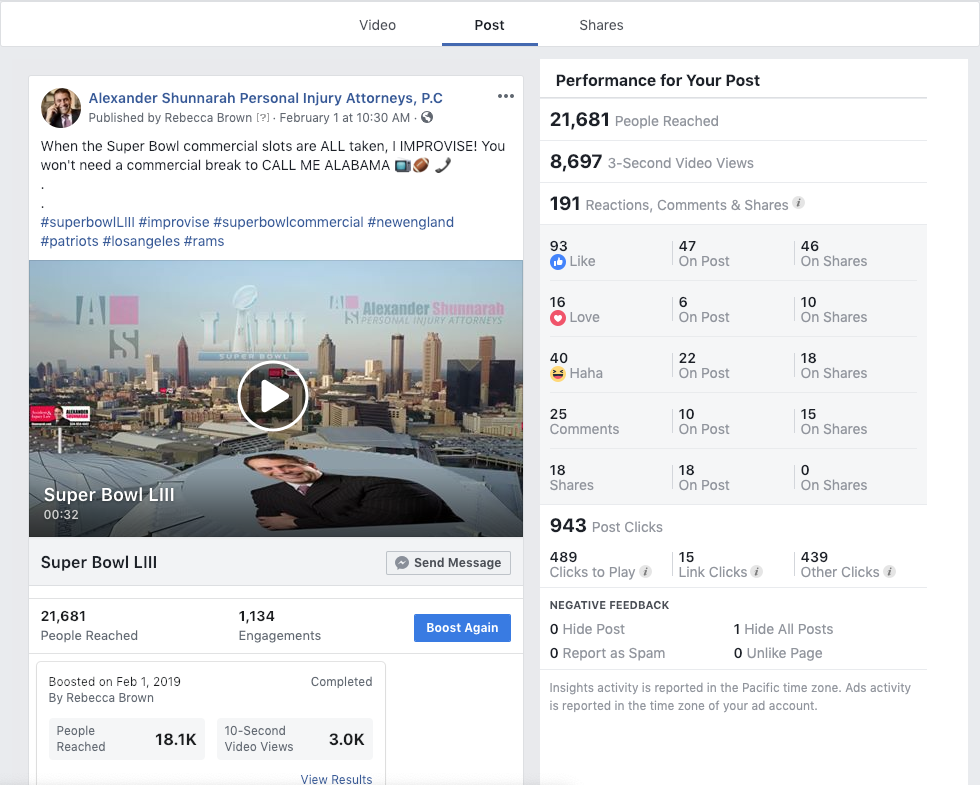
Task: Select the Post tab
Action: [x=490, y=25]
